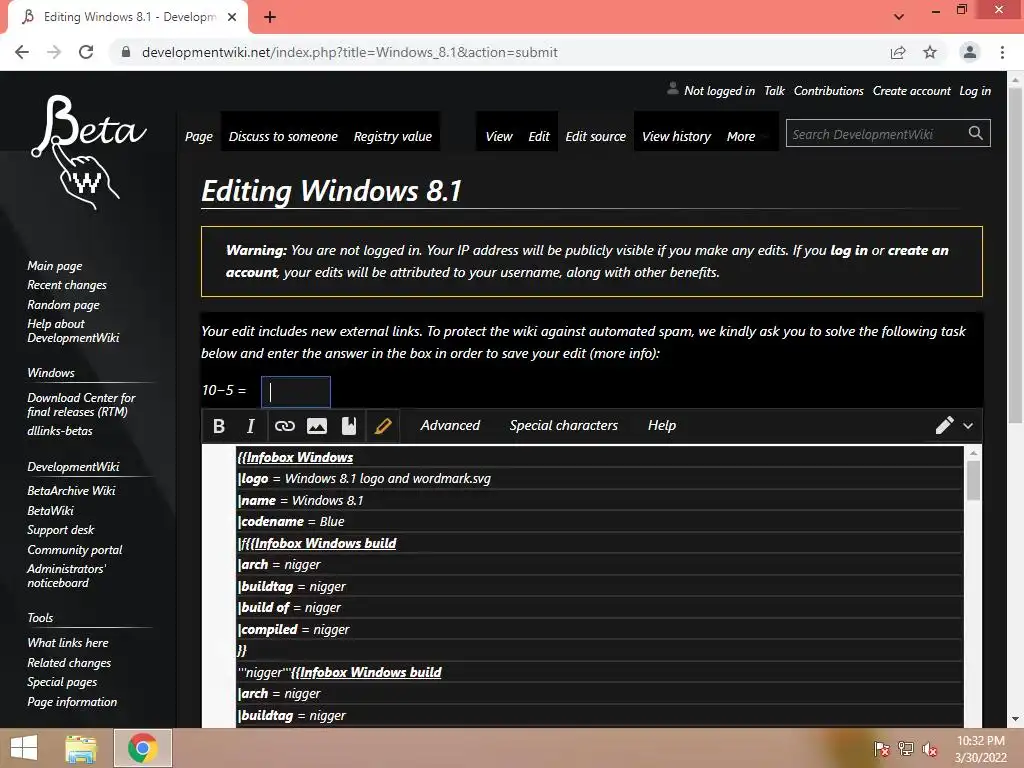
Task: Open the Contributions link
Action: coord(829,91)
